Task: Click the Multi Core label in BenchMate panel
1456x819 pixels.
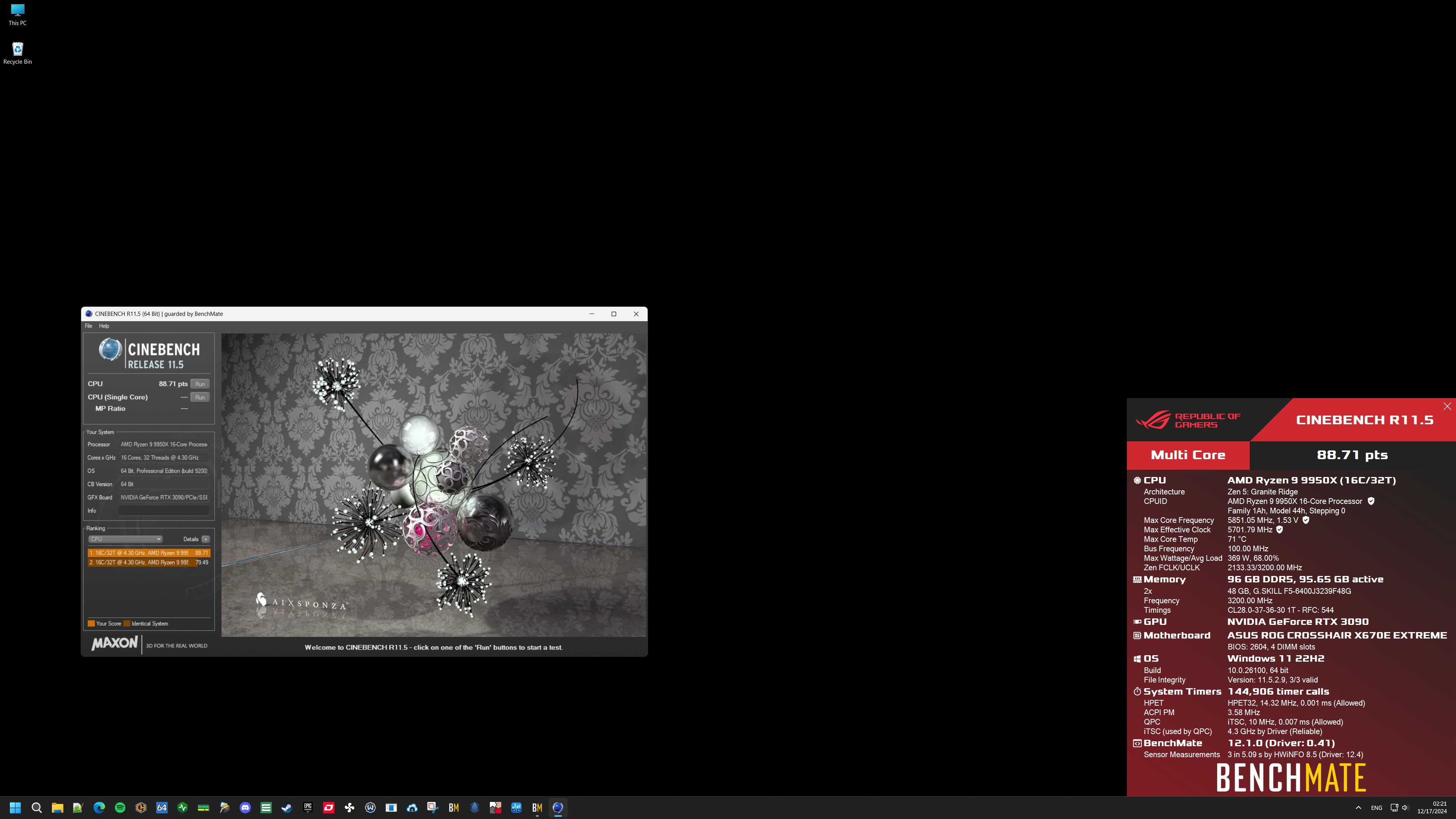Action: point(1188,455)
